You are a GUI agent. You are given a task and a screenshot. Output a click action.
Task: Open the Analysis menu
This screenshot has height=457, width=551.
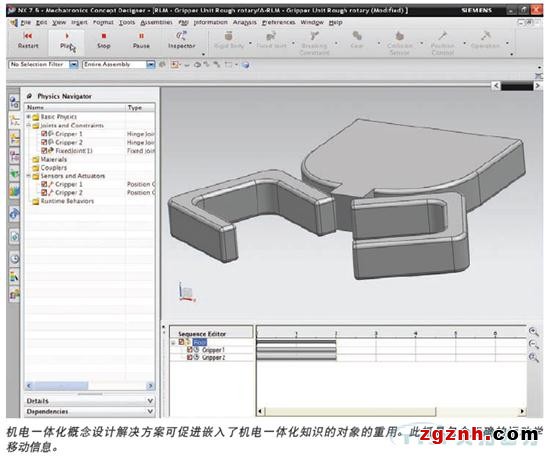[245, 22]
